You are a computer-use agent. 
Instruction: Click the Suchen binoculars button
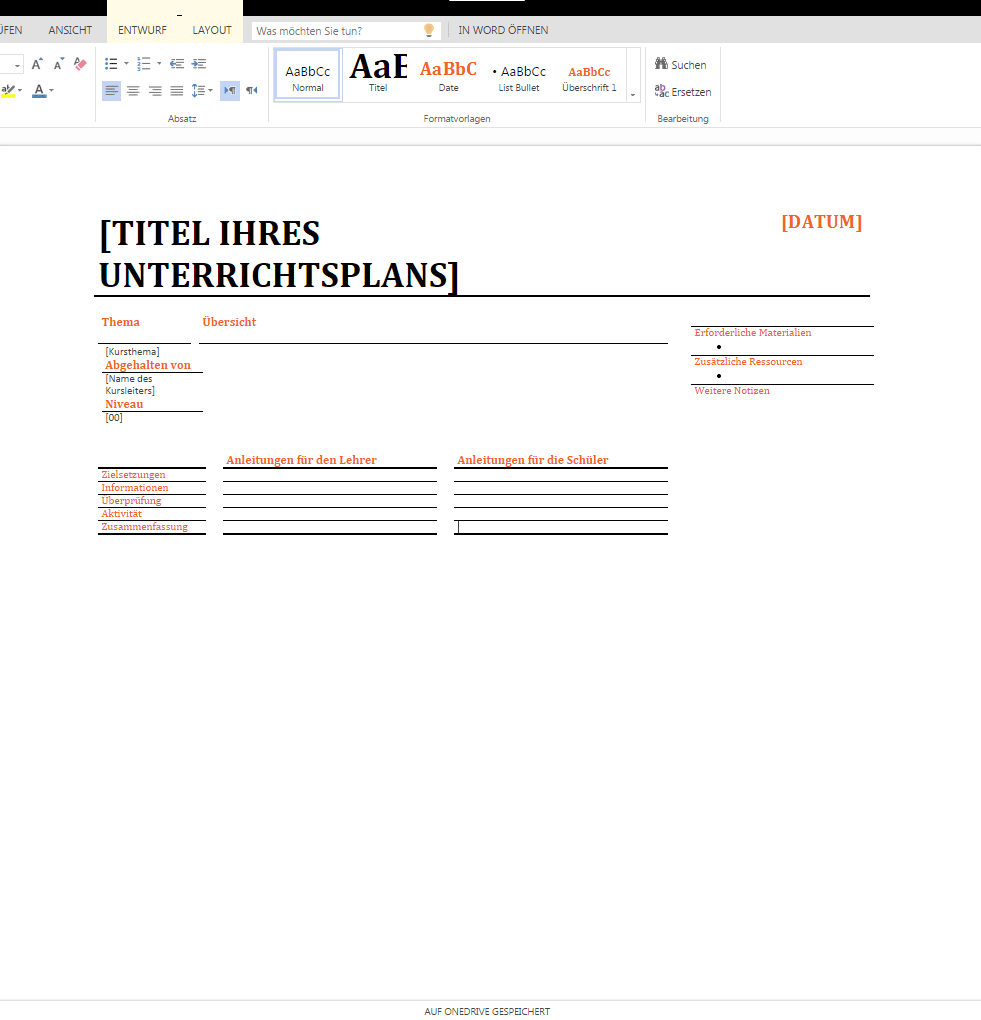tap(680, 64)
